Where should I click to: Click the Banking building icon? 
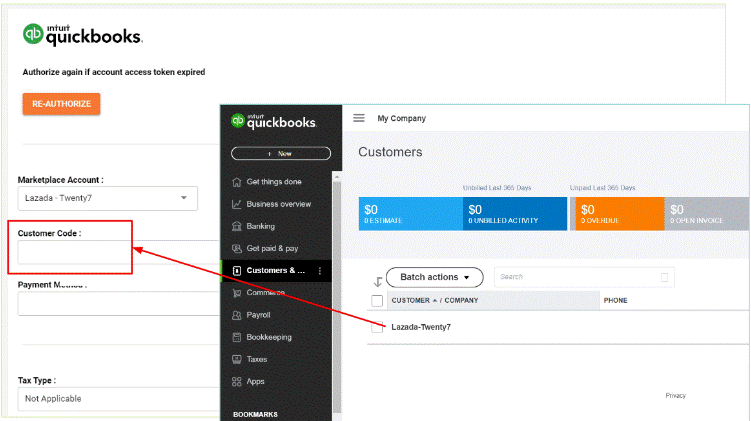coord(237,226)
